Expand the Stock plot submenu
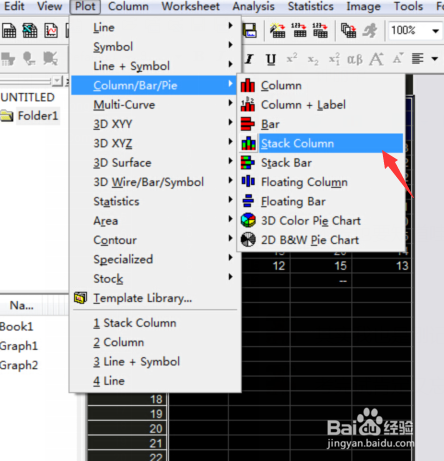This screenshot has height=461, width=444. tap(156, 279)
